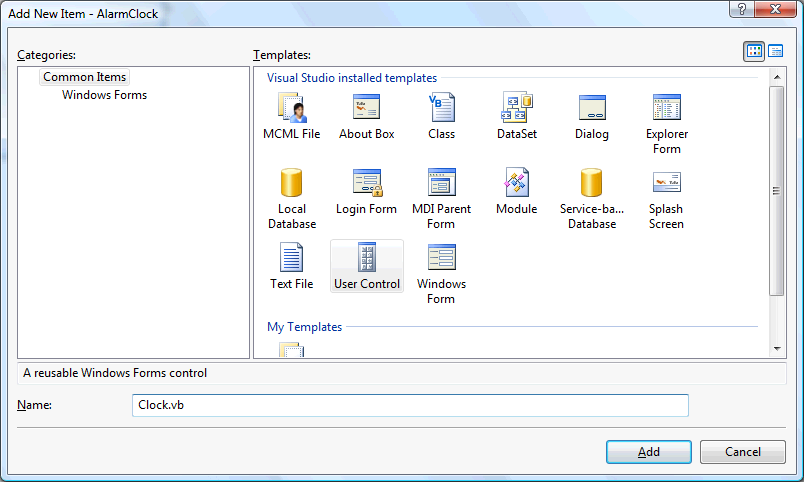Click the Name text field containing Clock.vb
Image resolution: width=804 pixels, height=482 pixels.
410,405
